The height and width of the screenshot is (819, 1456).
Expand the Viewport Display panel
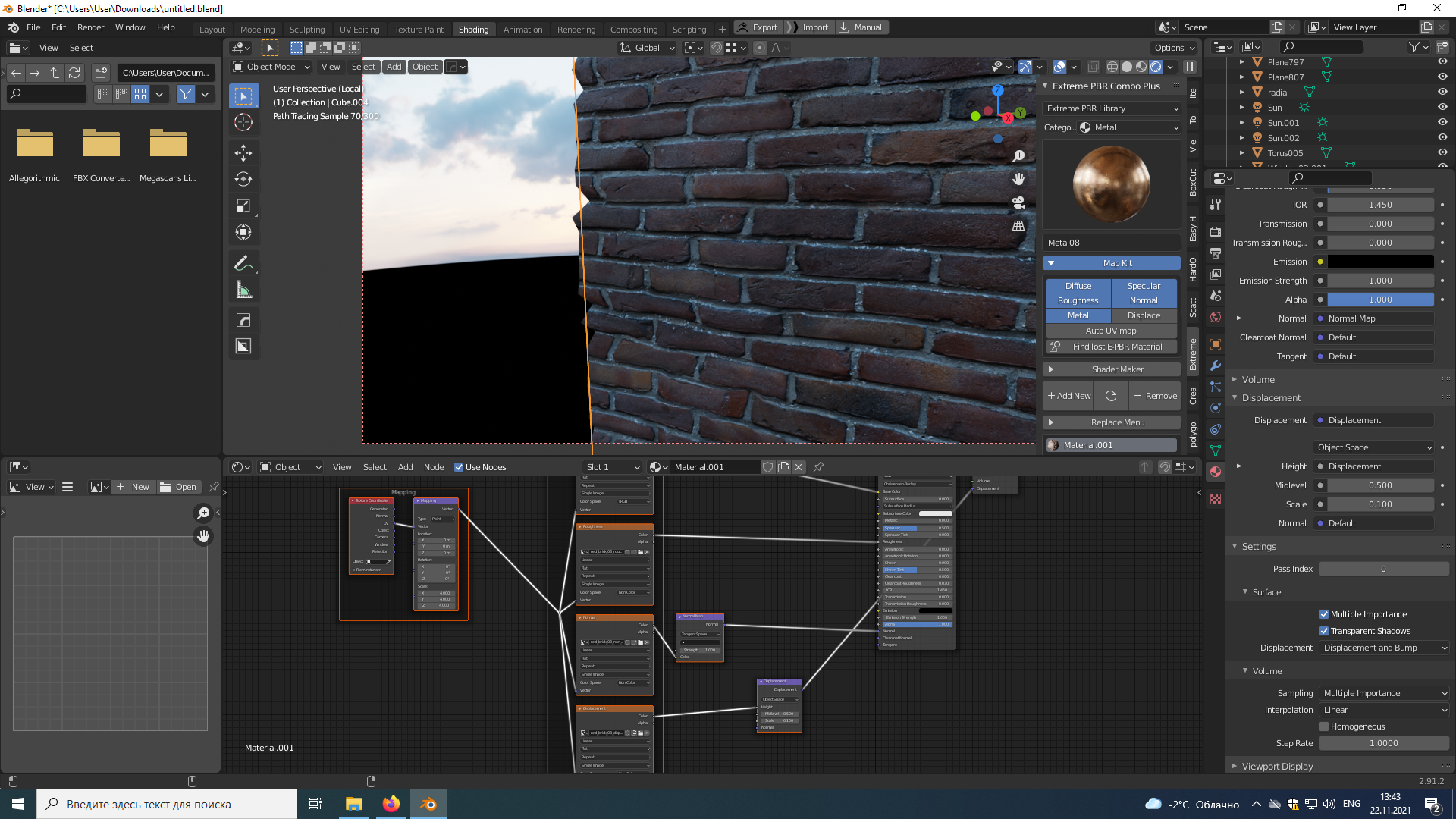click(1277, 766)
